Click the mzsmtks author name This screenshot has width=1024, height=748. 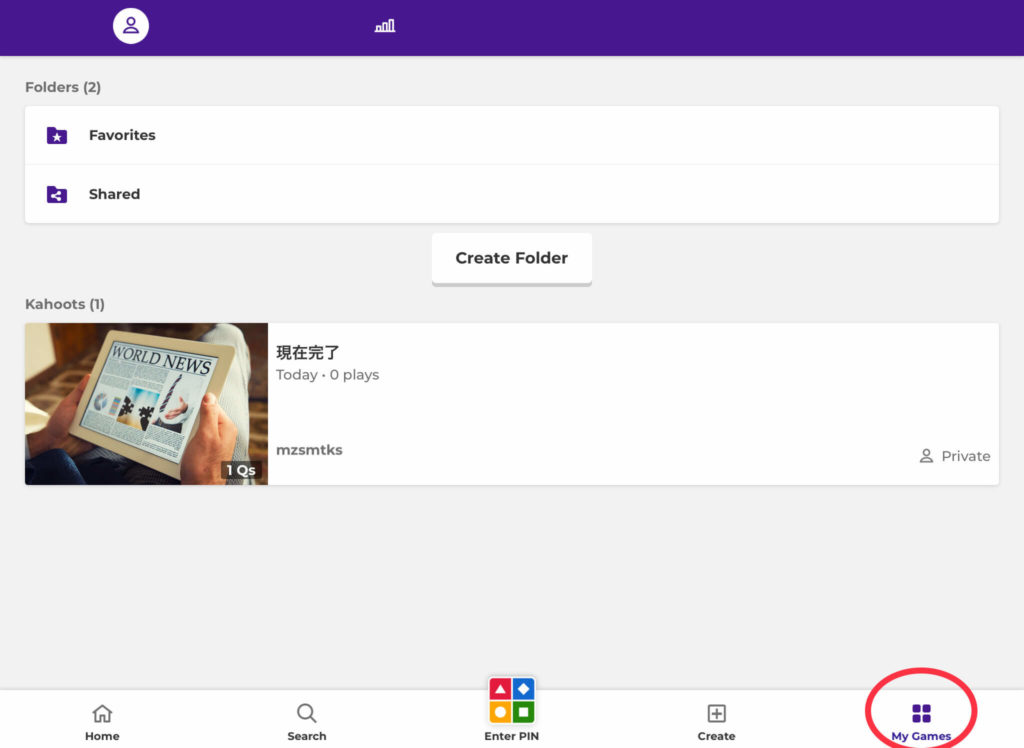tap(309, 450)
